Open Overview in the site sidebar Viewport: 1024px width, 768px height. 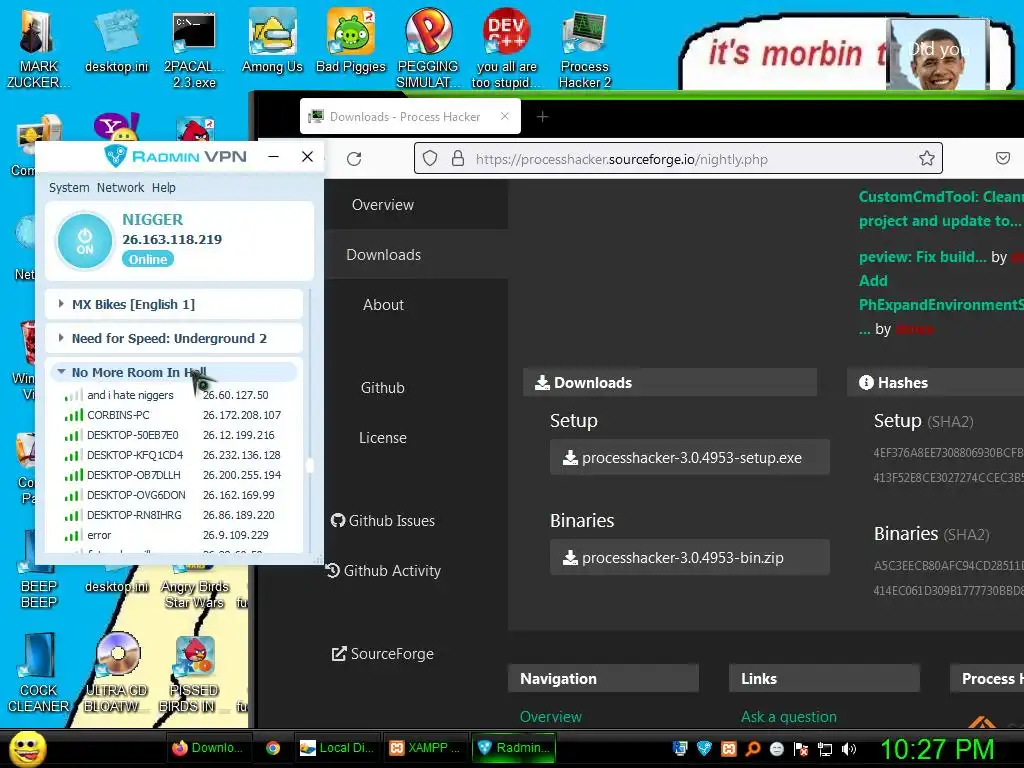383,204
